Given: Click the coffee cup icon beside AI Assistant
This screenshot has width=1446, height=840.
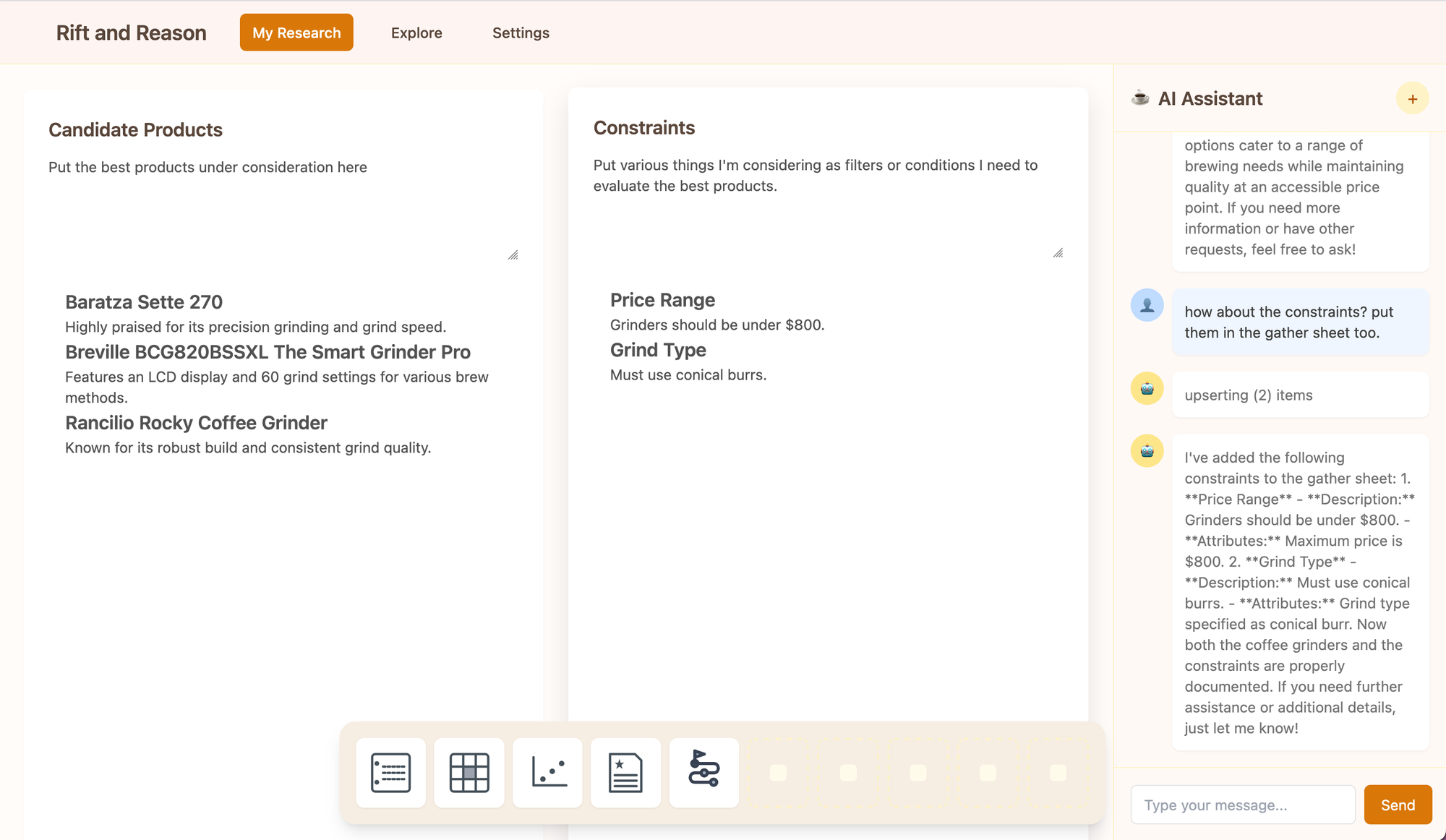Looking at the screenshot, I should (1140, 98).
